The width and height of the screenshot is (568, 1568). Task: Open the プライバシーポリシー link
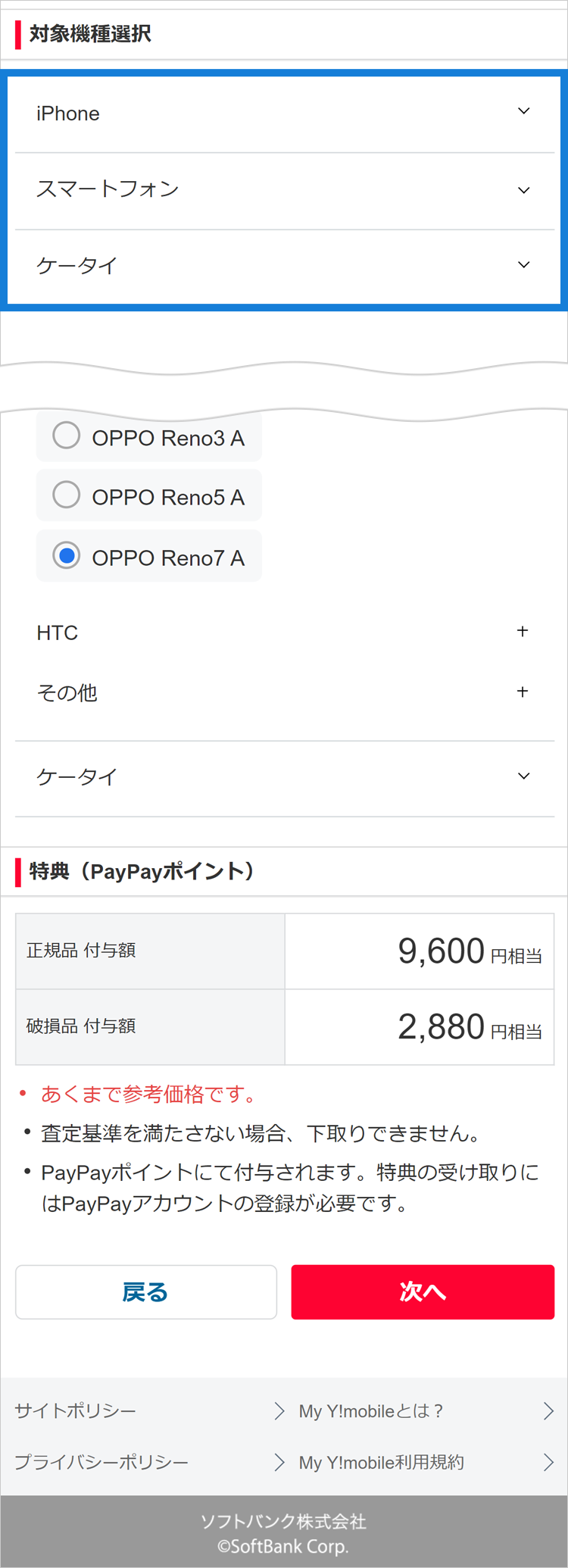pos(101,1462)
